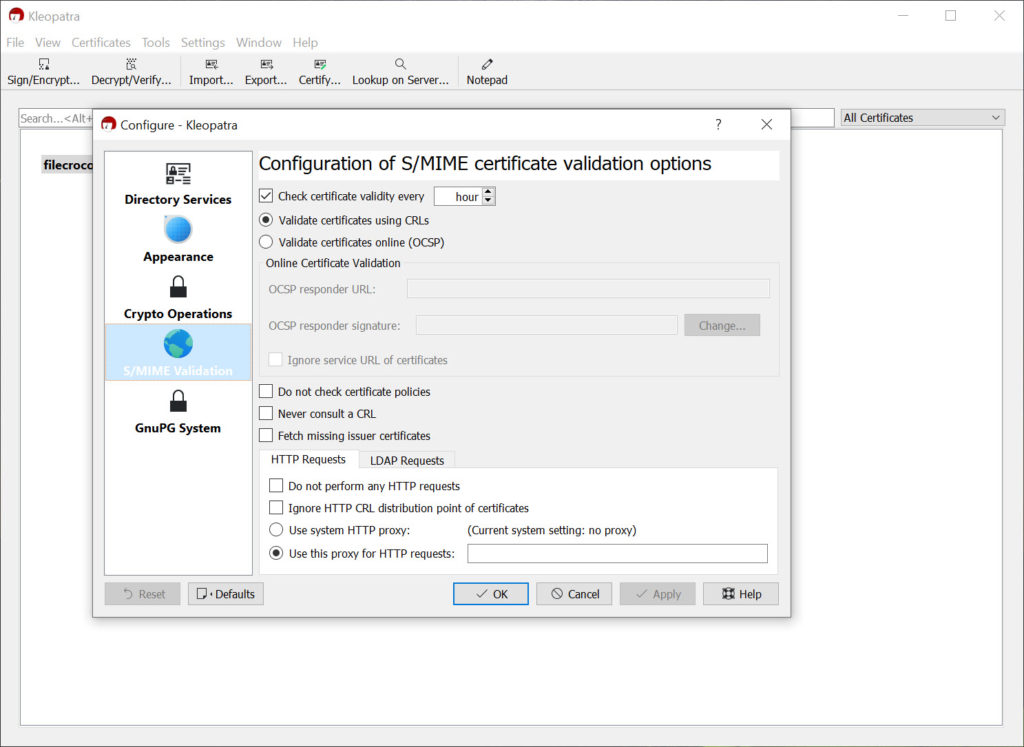Close the Configure dialog with X
Image resolution: width=1024 pixels, height=747 pixels.
[x=766, y=124]
